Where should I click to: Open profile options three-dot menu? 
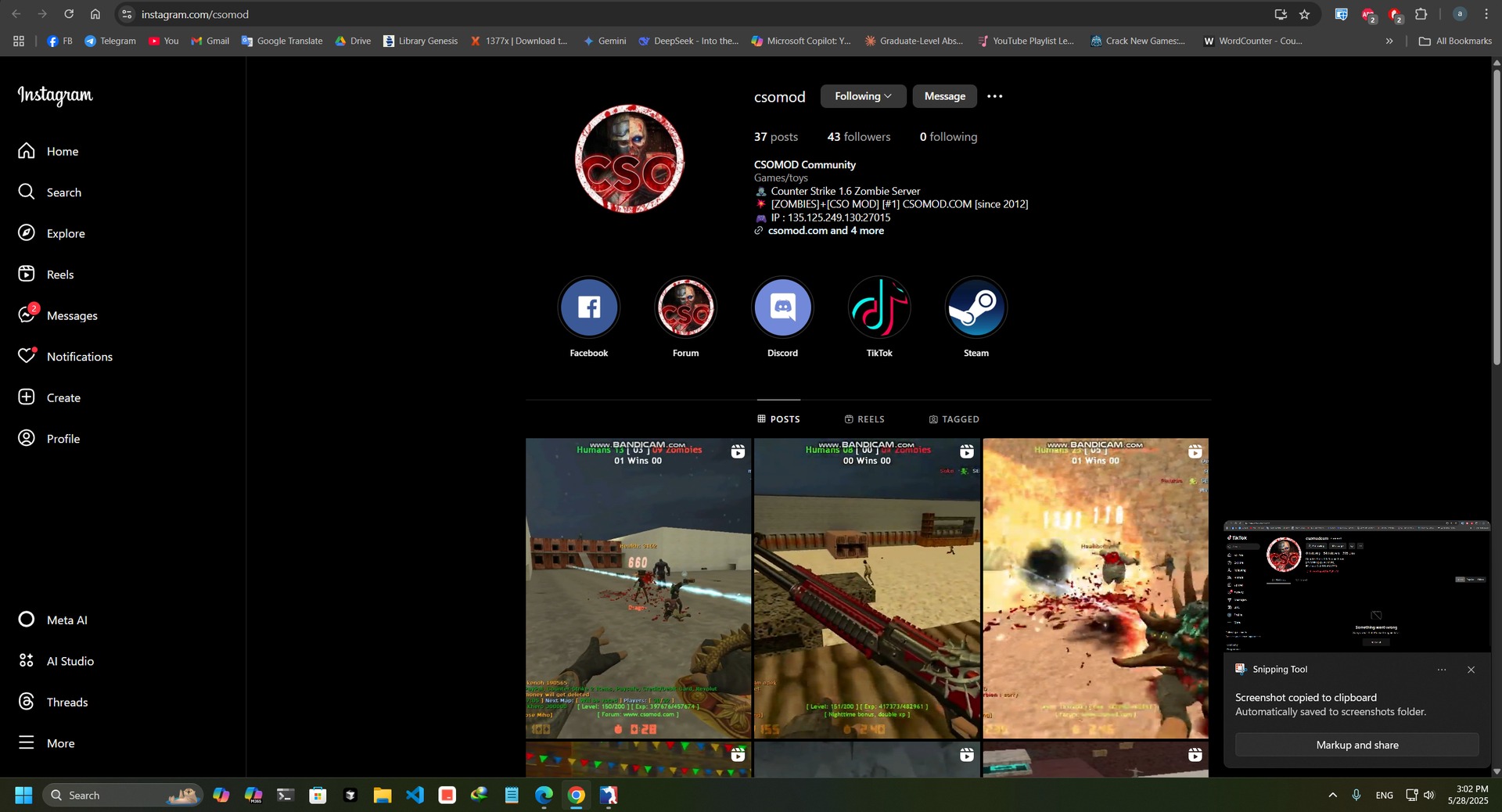(x=994, y=96)
